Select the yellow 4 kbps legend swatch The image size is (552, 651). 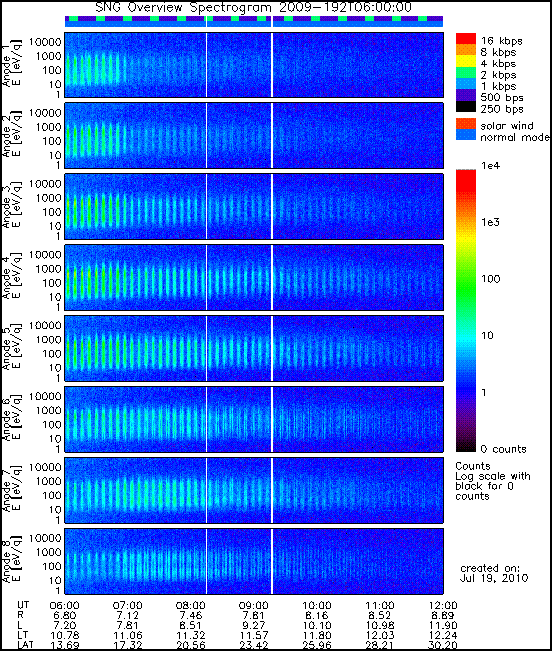(466, 61)
